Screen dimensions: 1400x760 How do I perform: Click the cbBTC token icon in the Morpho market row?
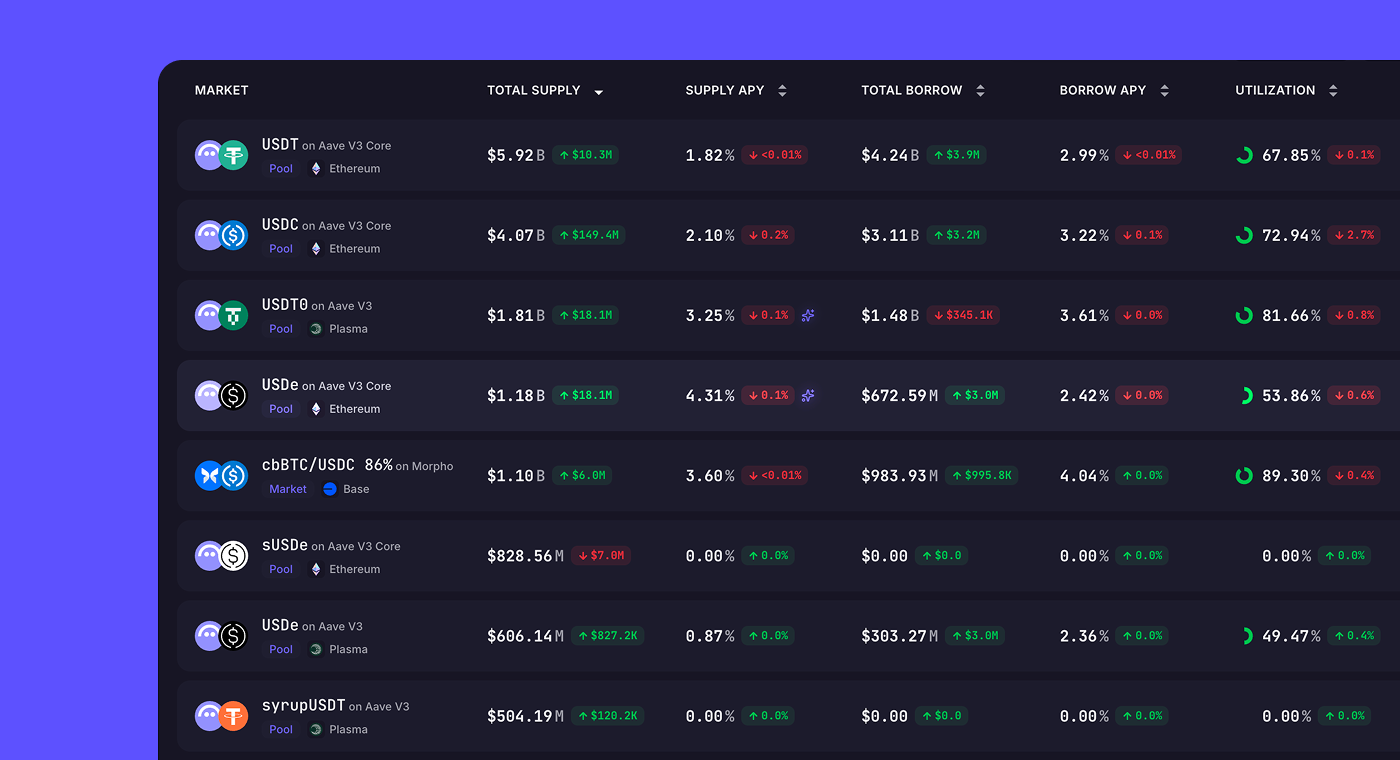[208, 475]
